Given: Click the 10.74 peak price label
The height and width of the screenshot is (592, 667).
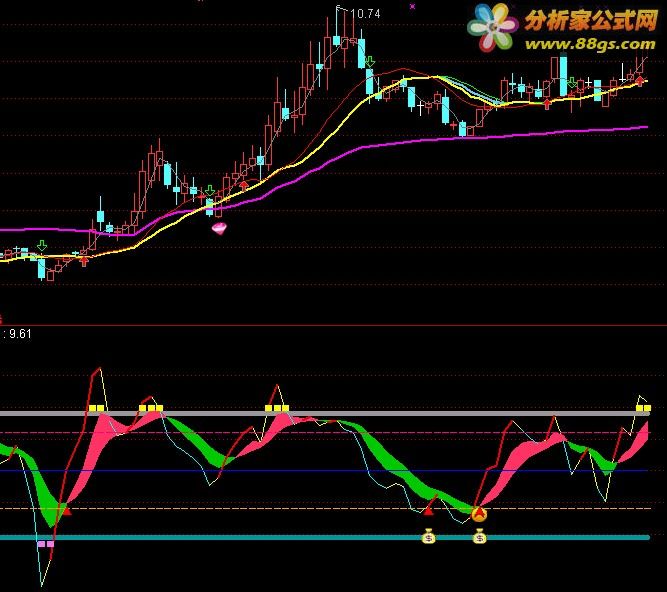Looking at the screenshot, I should point(366,14).
